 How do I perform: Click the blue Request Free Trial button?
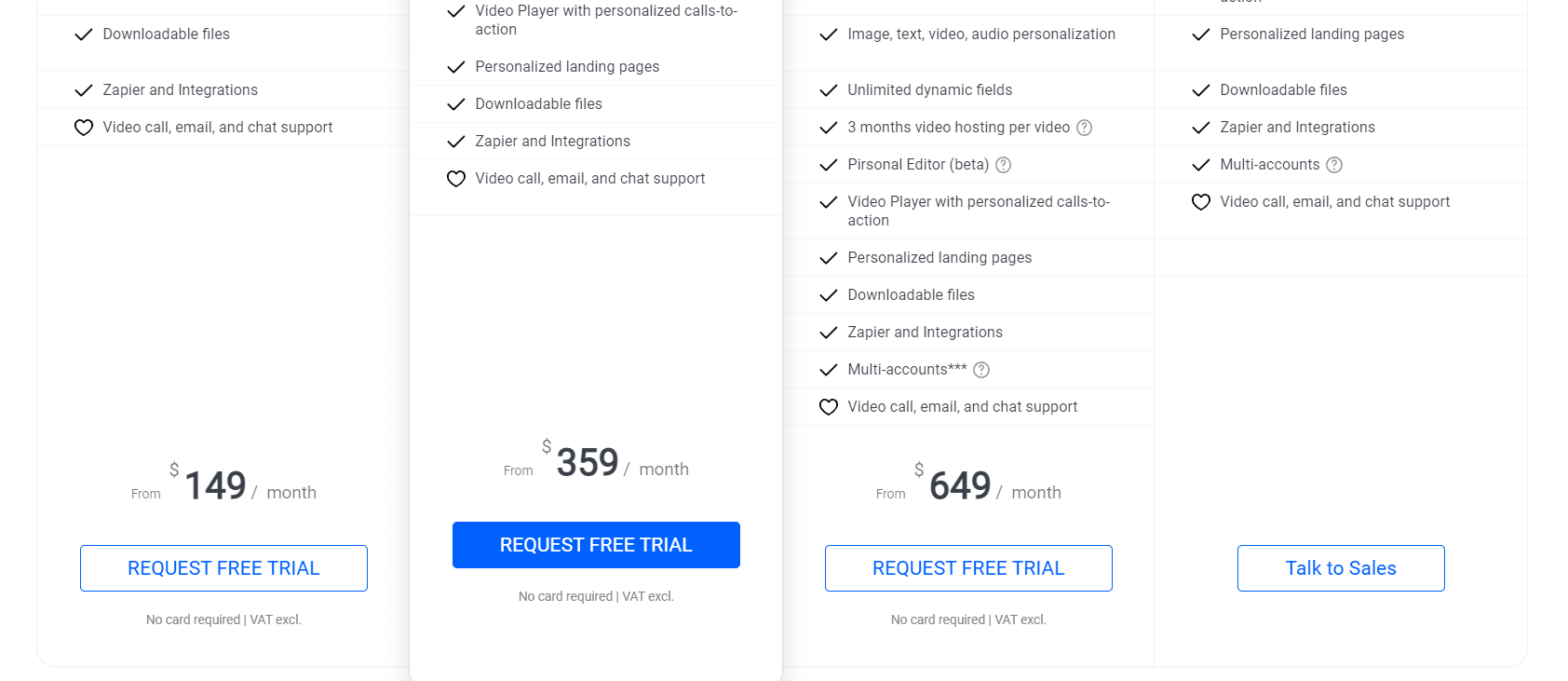pos(596,544)
